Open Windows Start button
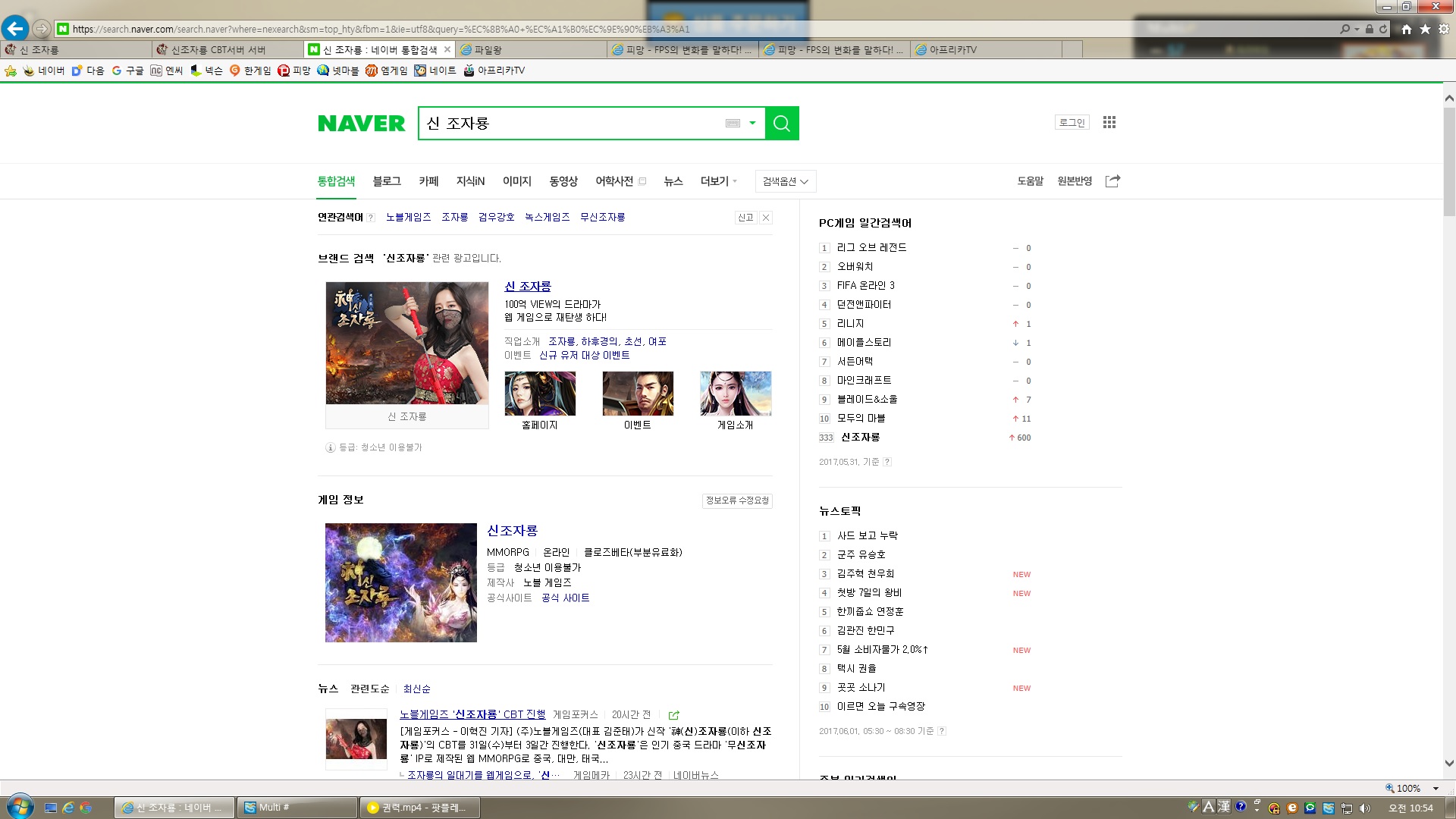The width and height of the screenshot is (1456, 819). coord(20,807)
